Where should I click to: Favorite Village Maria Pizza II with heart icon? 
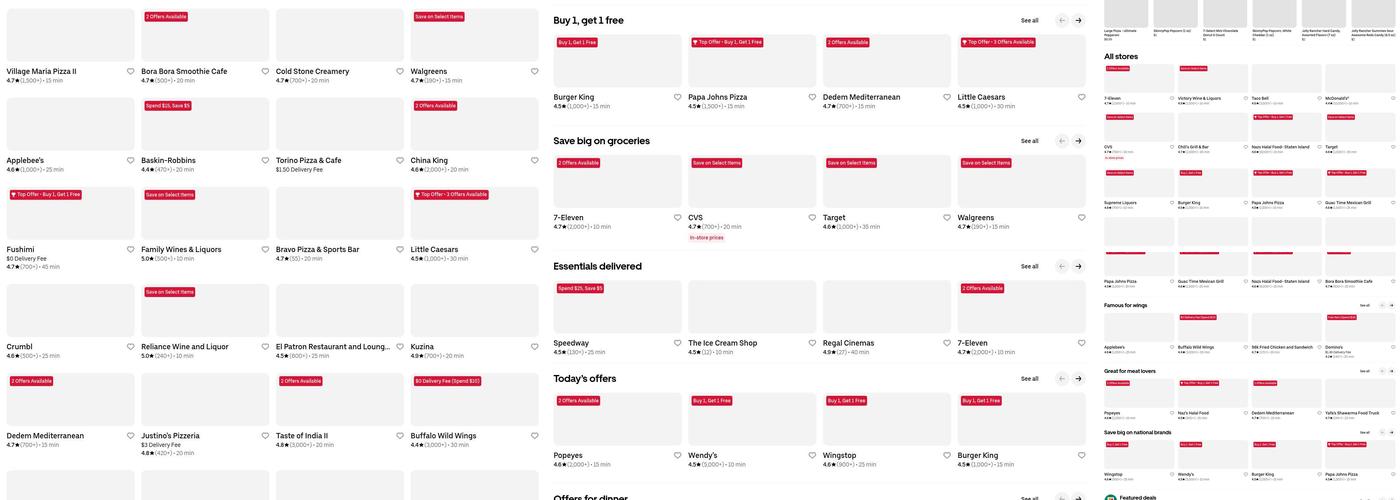pyautogui.click(x=130, y=72)
